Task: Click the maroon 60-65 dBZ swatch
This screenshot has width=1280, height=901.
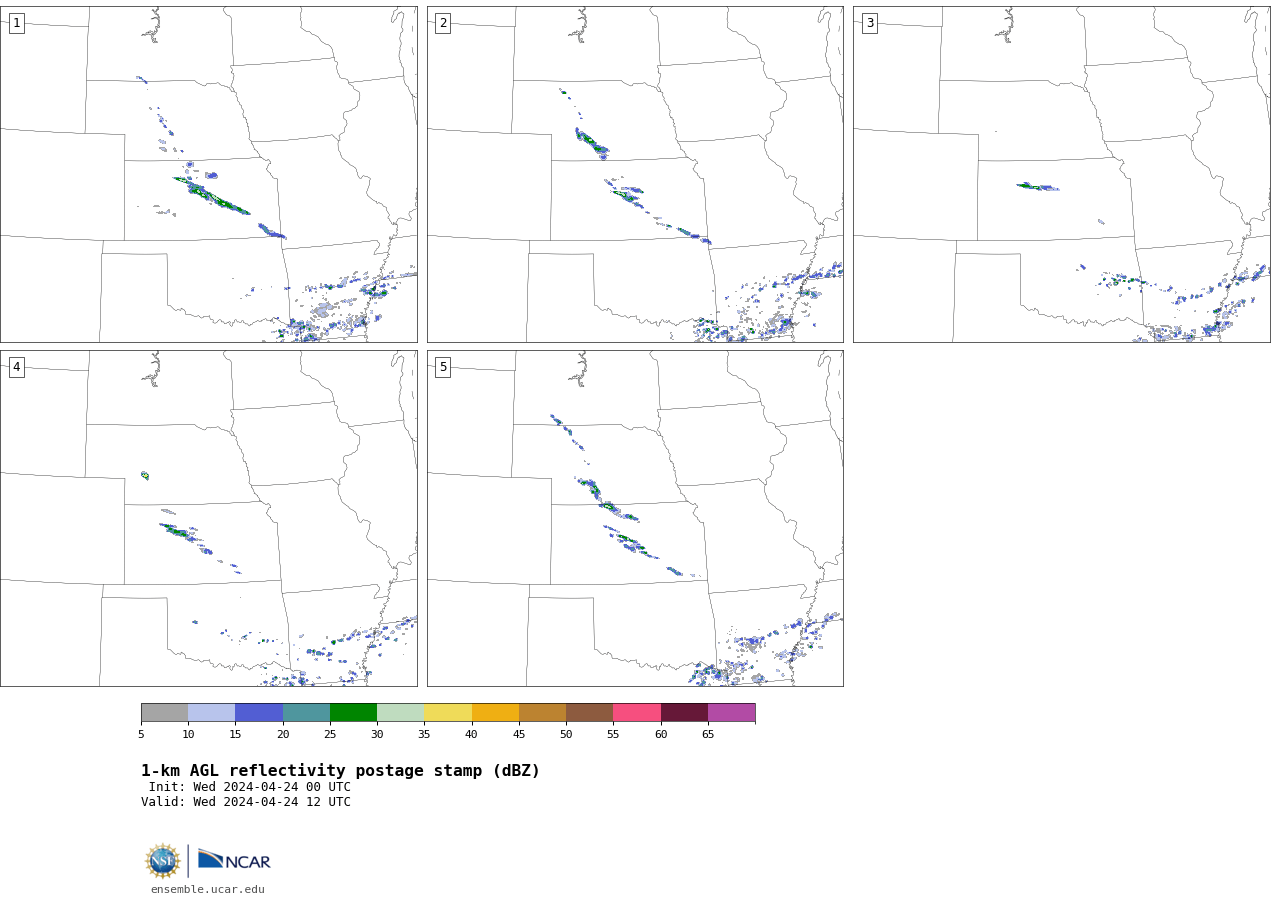Action: [x=684, y=712]
